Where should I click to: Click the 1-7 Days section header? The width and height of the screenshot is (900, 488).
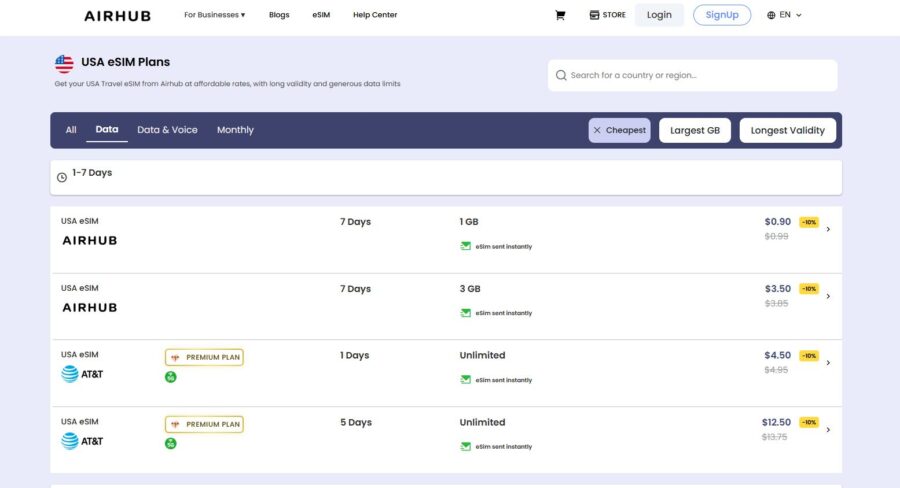click(446, 177)
